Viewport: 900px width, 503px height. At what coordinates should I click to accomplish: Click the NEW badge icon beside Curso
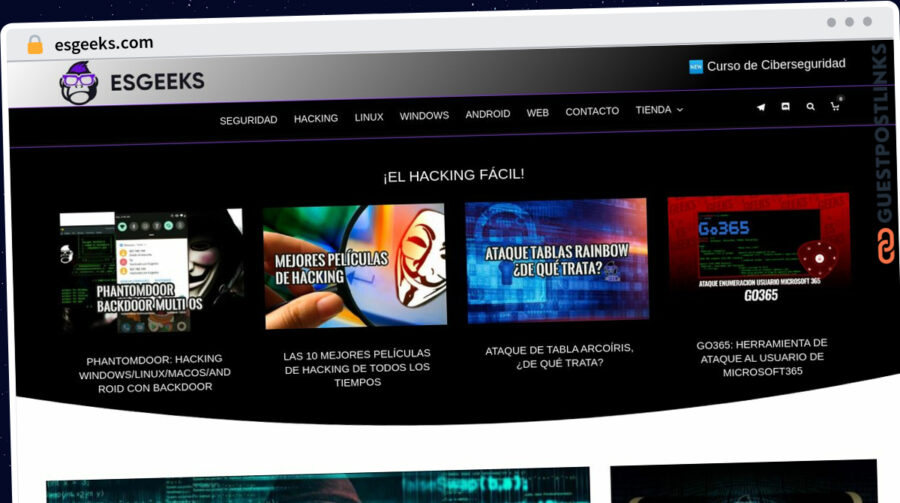696,67
